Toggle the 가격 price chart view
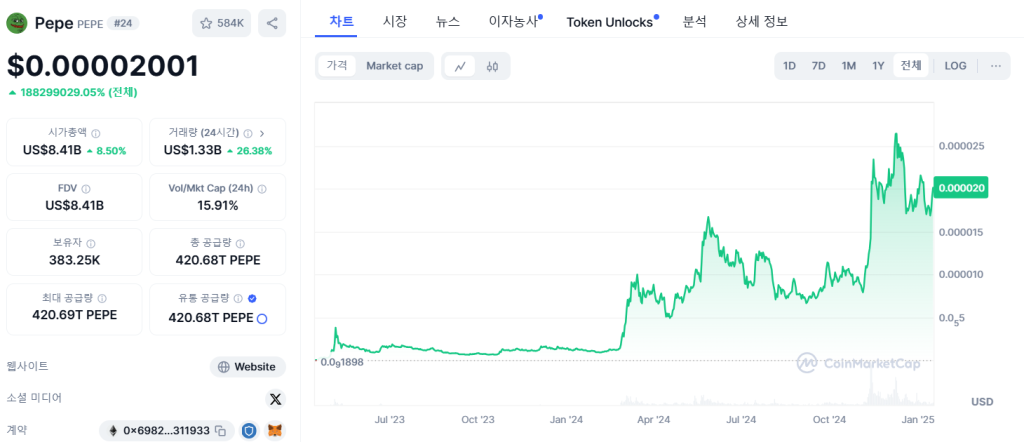Screen dimensions: 1024x442 pyautogui.click(x=337, y=66)
